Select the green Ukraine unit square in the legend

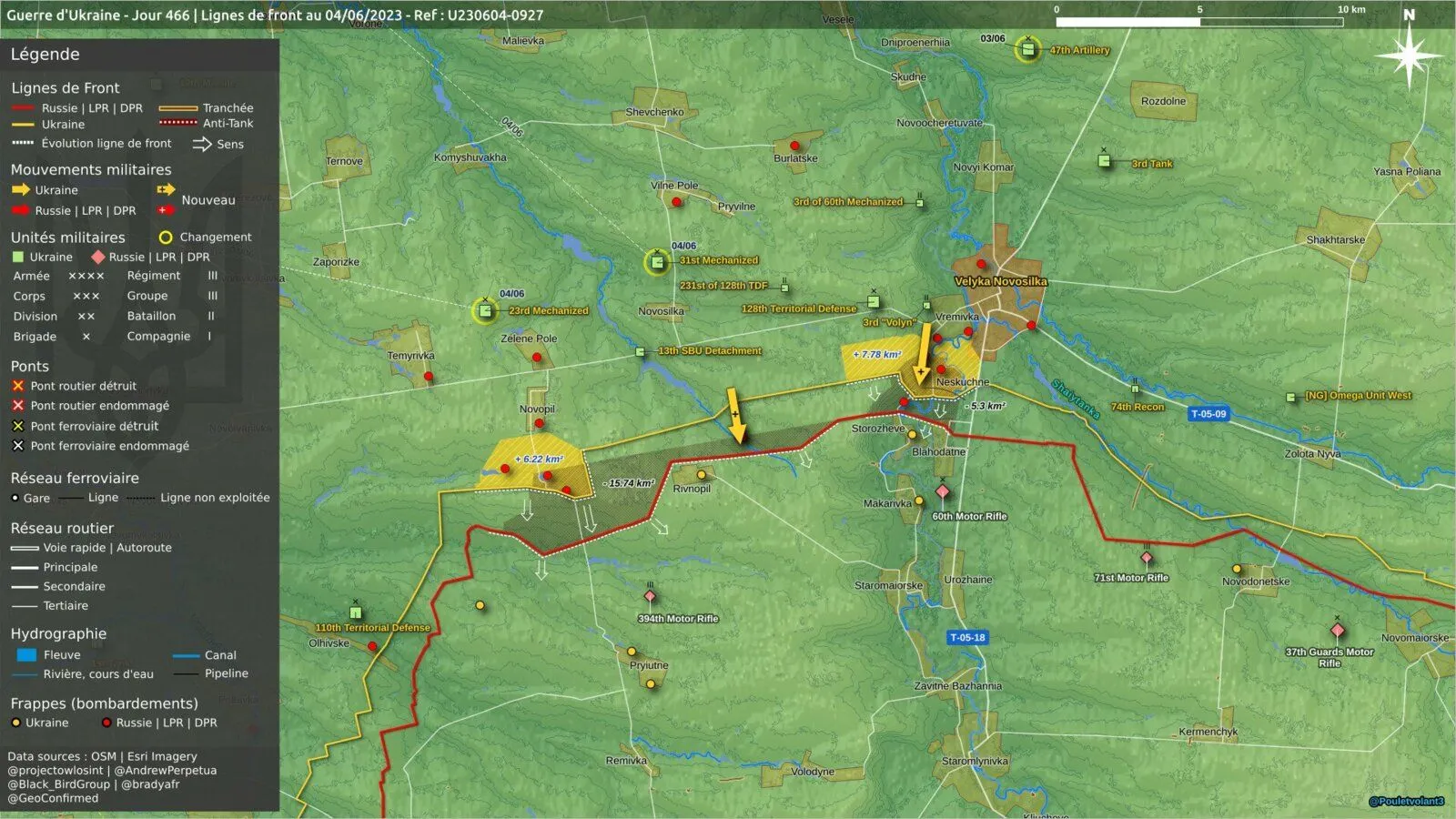[x=17, y=257]
